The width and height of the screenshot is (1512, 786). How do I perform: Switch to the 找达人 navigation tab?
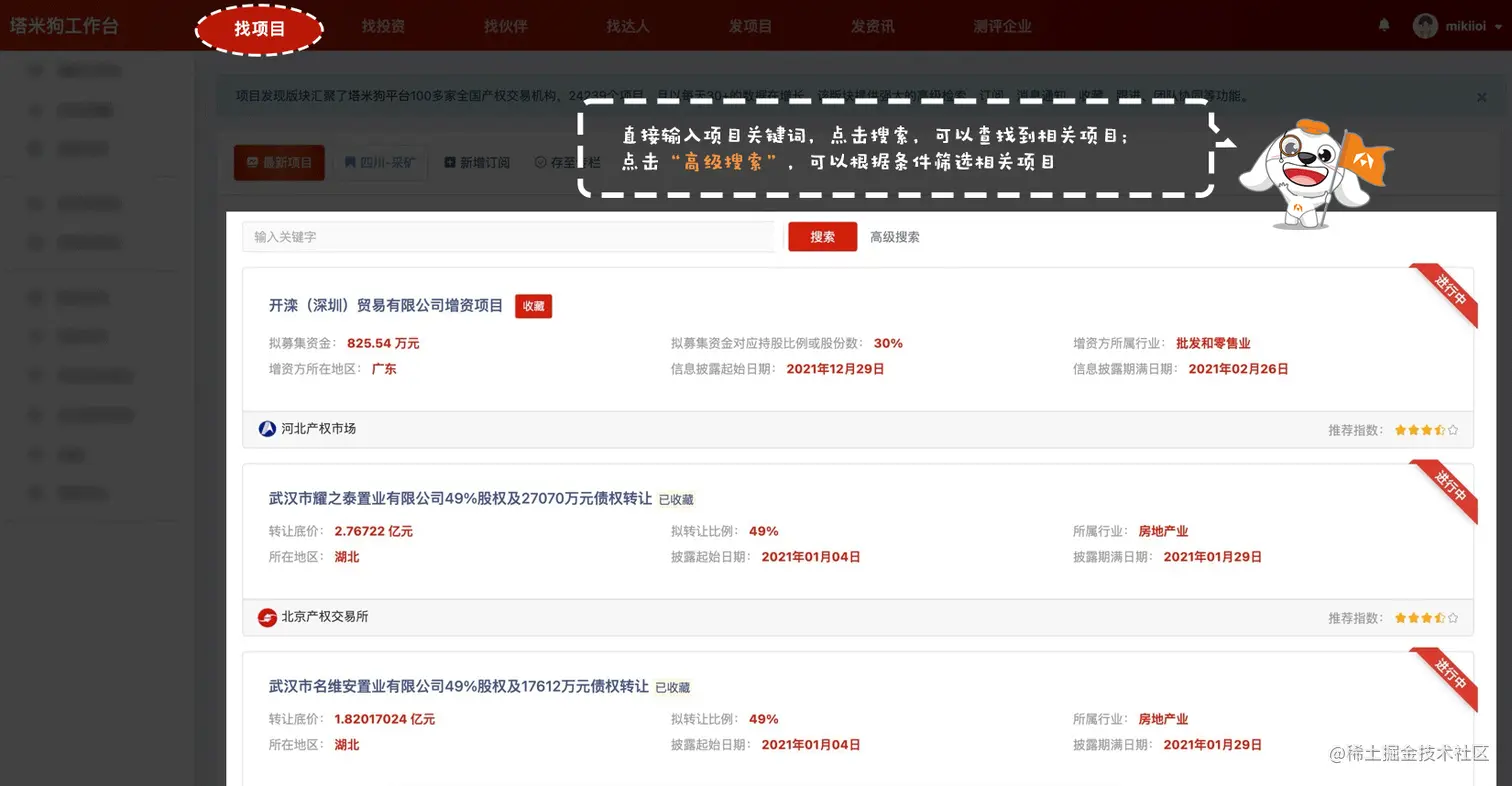[x=628, y=27]
